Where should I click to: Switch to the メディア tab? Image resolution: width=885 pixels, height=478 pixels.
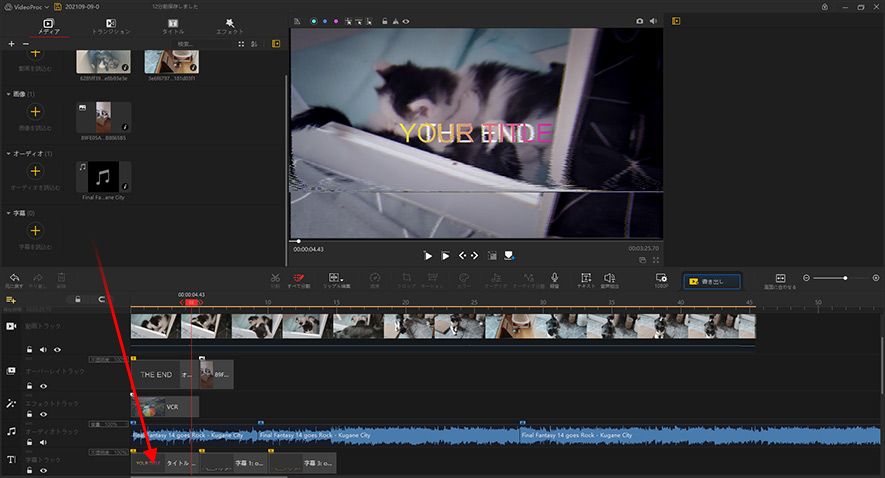pos(49,26)
